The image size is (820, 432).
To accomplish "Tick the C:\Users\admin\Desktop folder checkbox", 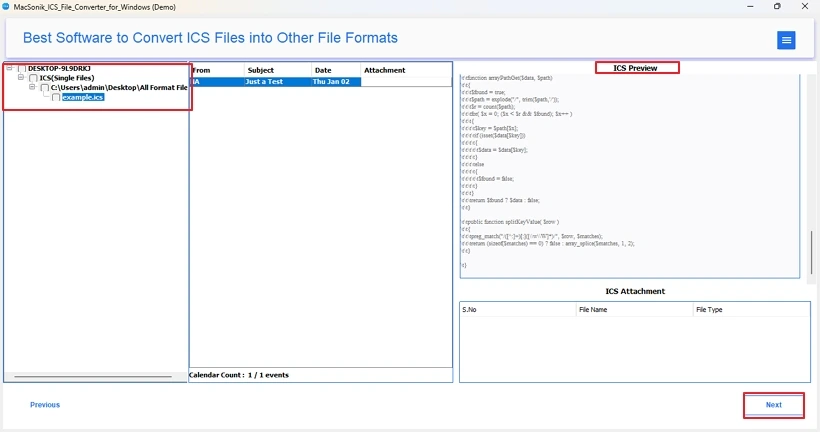I will point(44,88).
